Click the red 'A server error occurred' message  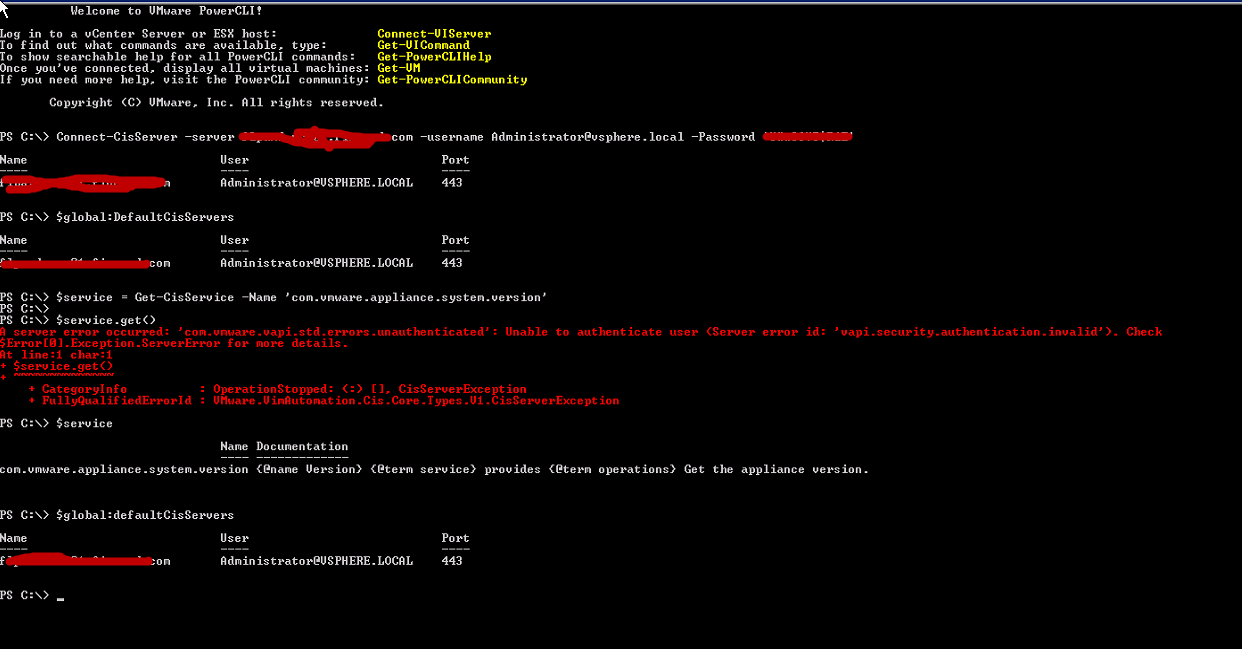coord(581,337)
